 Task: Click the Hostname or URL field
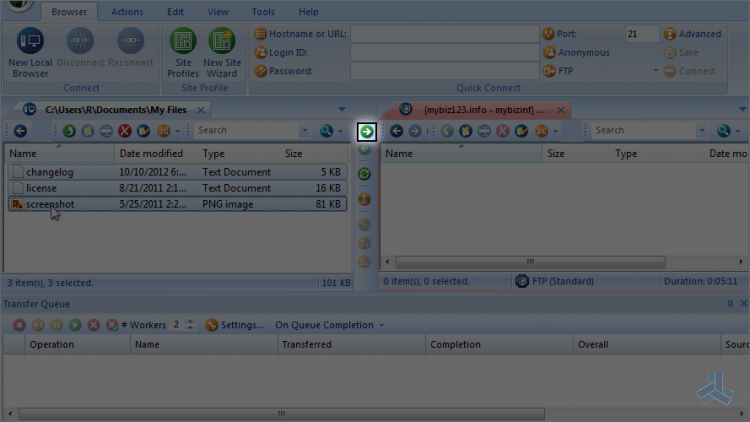(444, 34)
